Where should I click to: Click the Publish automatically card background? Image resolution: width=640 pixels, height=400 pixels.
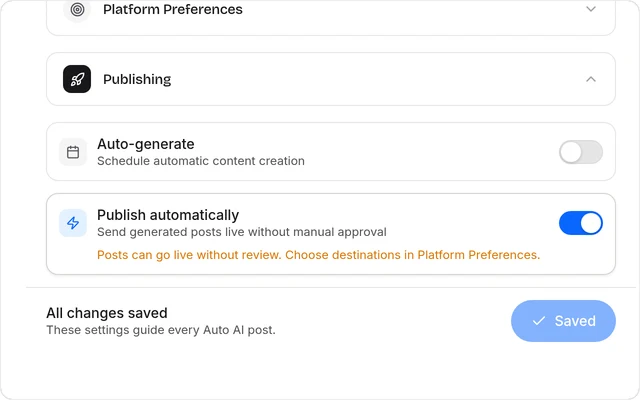(x=331, y=234)
